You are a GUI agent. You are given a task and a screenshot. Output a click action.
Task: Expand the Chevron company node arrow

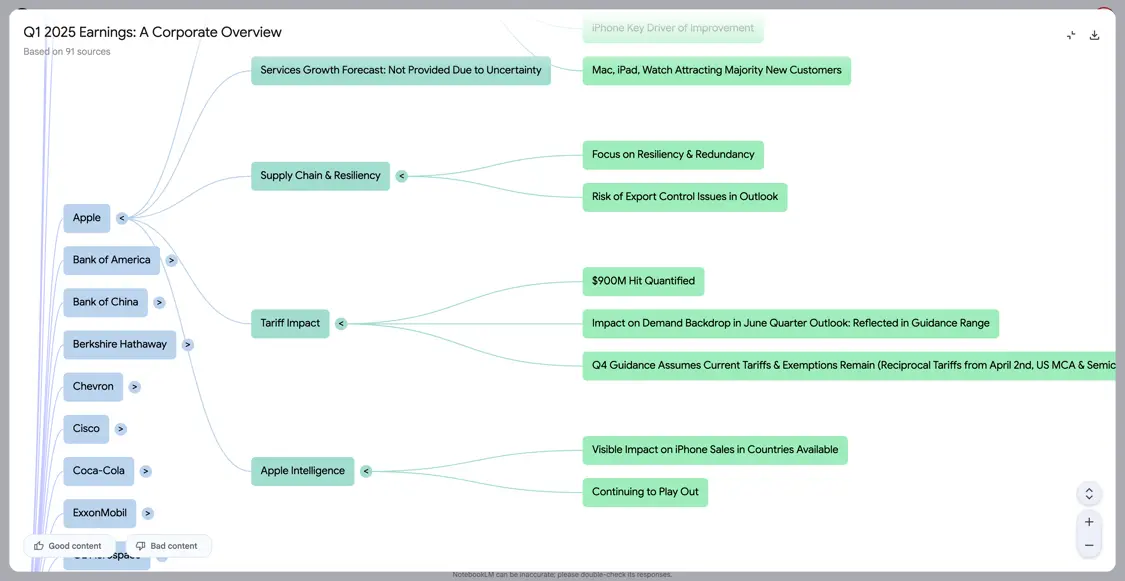(x=135, y=387)
